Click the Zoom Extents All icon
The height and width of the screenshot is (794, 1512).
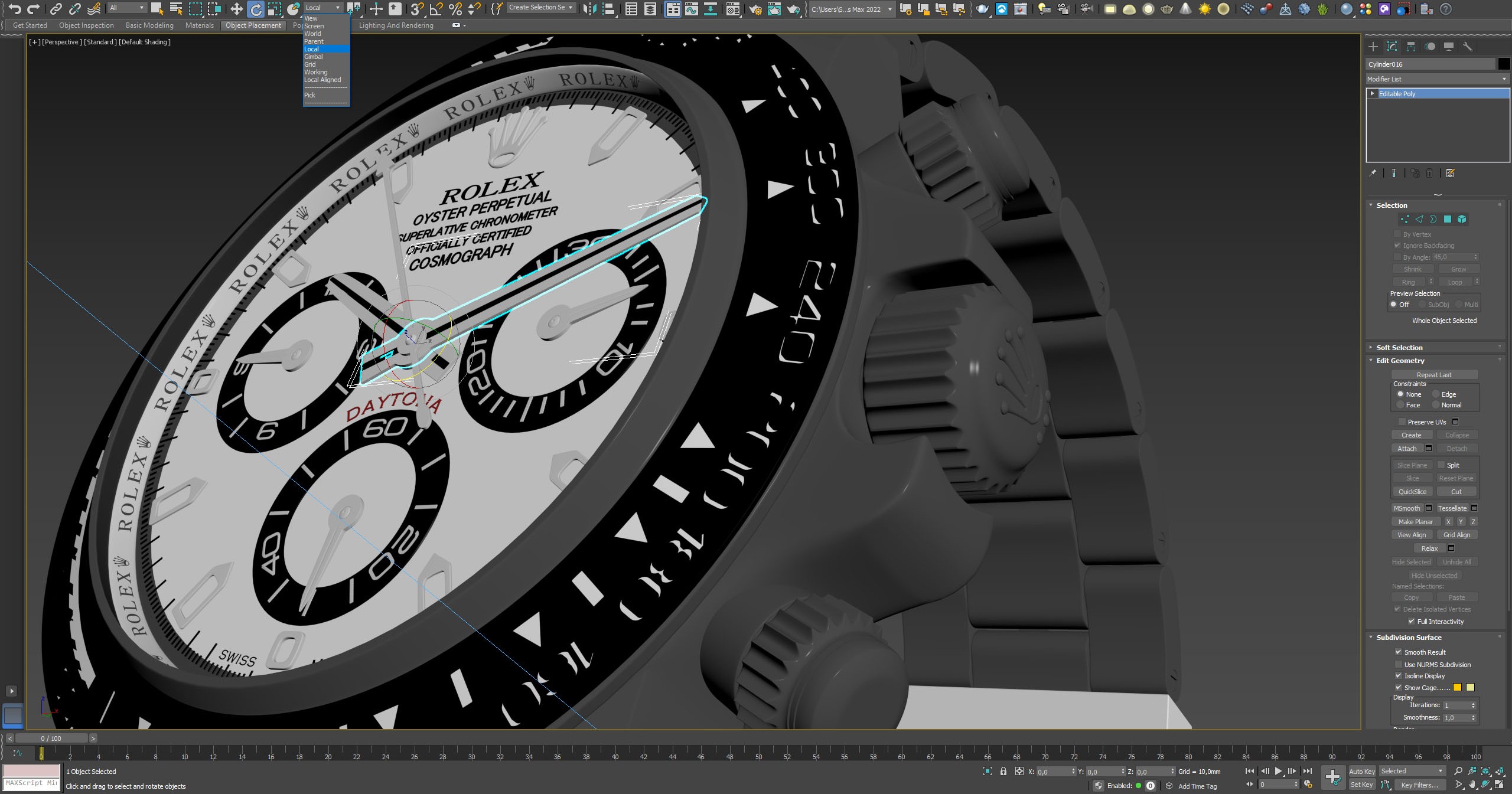(1501, 771)
